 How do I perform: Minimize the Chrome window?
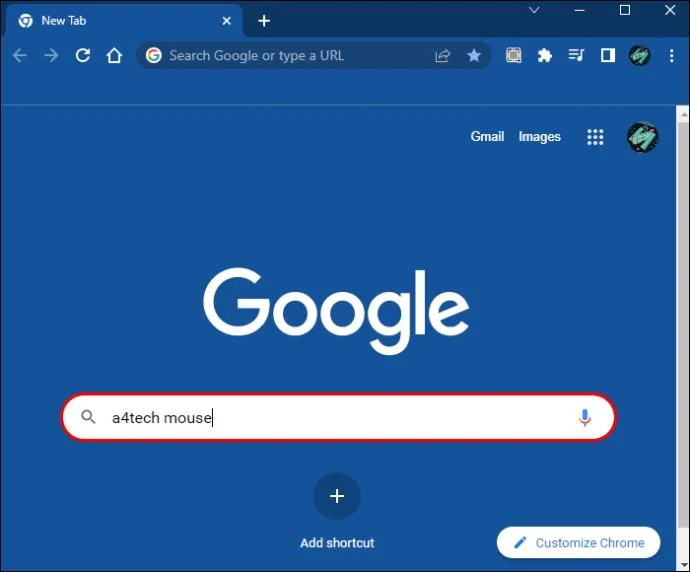(x=580, y=10)
